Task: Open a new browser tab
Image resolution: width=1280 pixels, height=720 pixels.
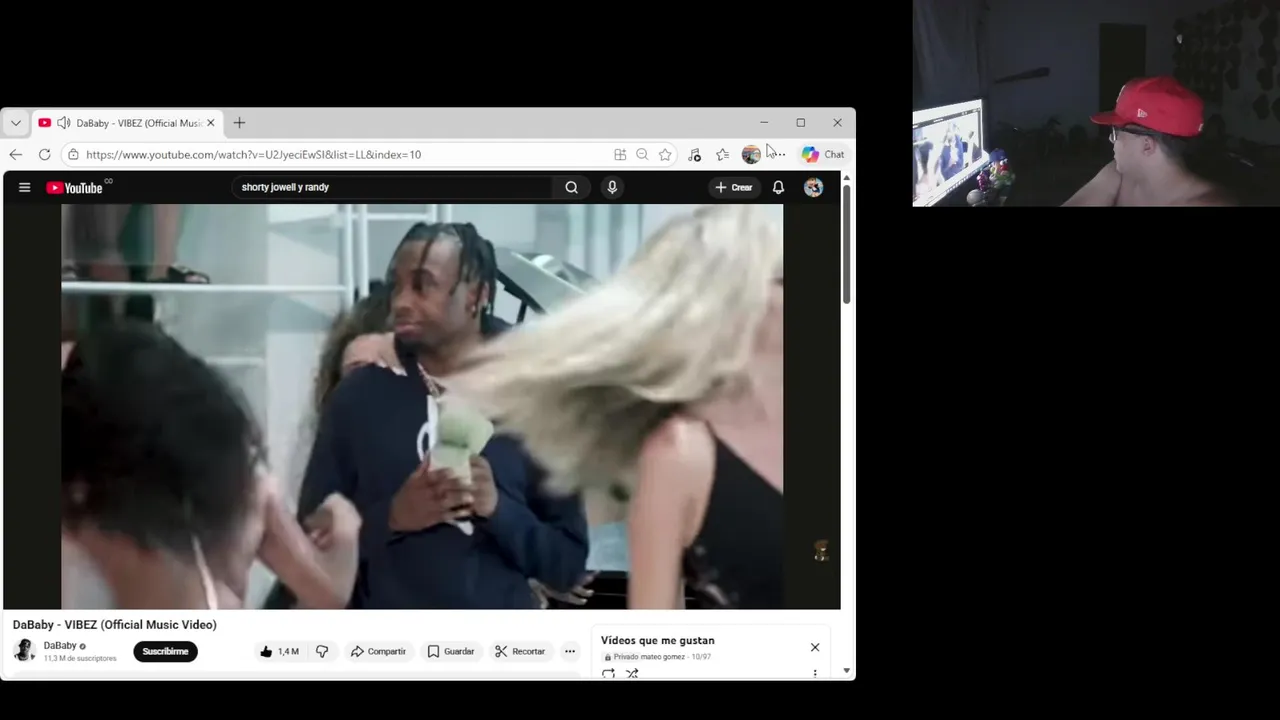Action: click(239, 123)
